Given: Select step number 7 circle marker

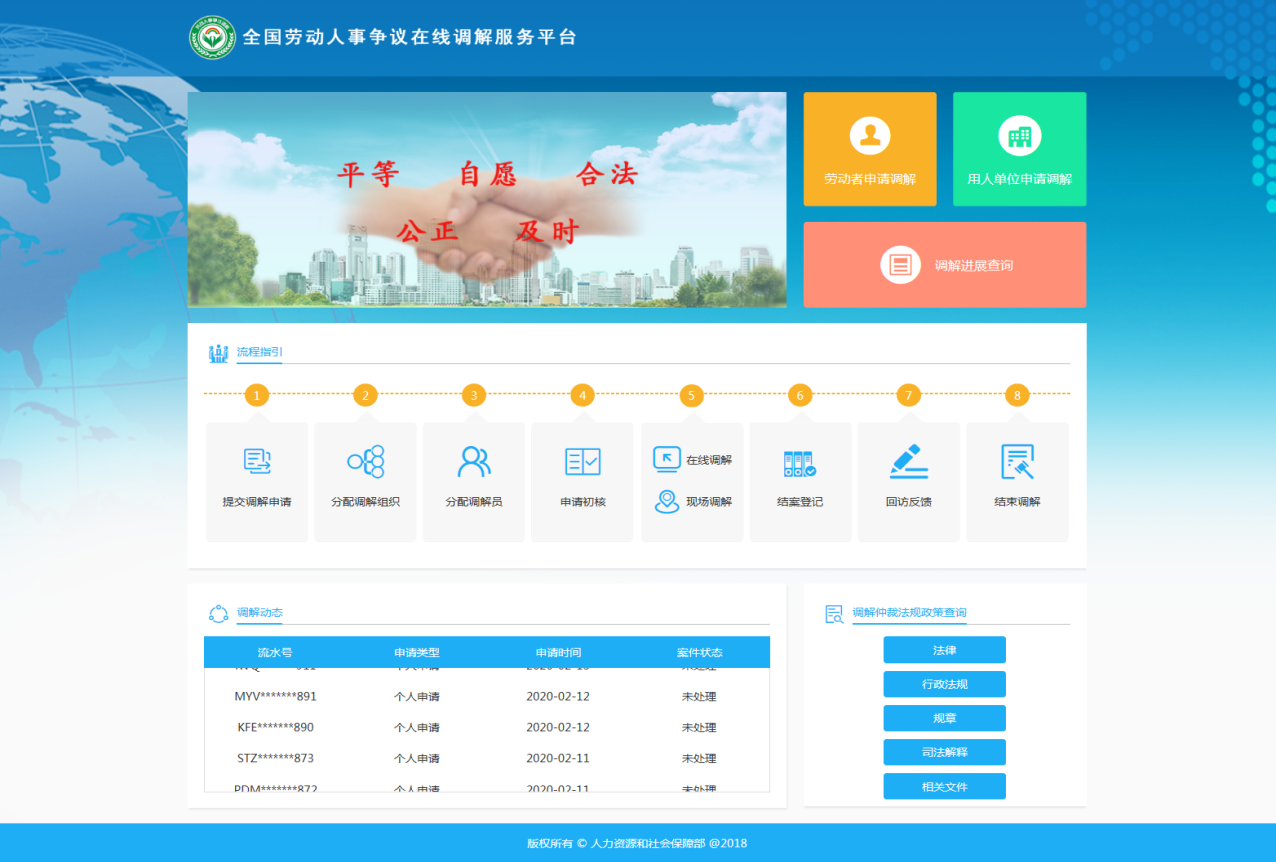Looking at the screenshot, I should coord(908,395).
